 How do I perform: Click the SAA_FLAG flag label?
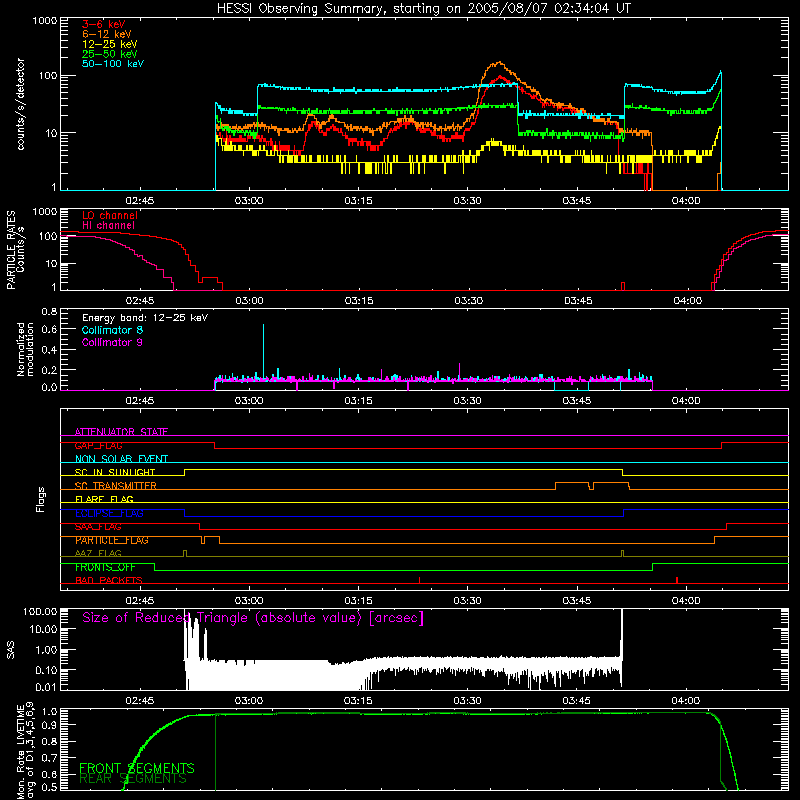point(98,527)
